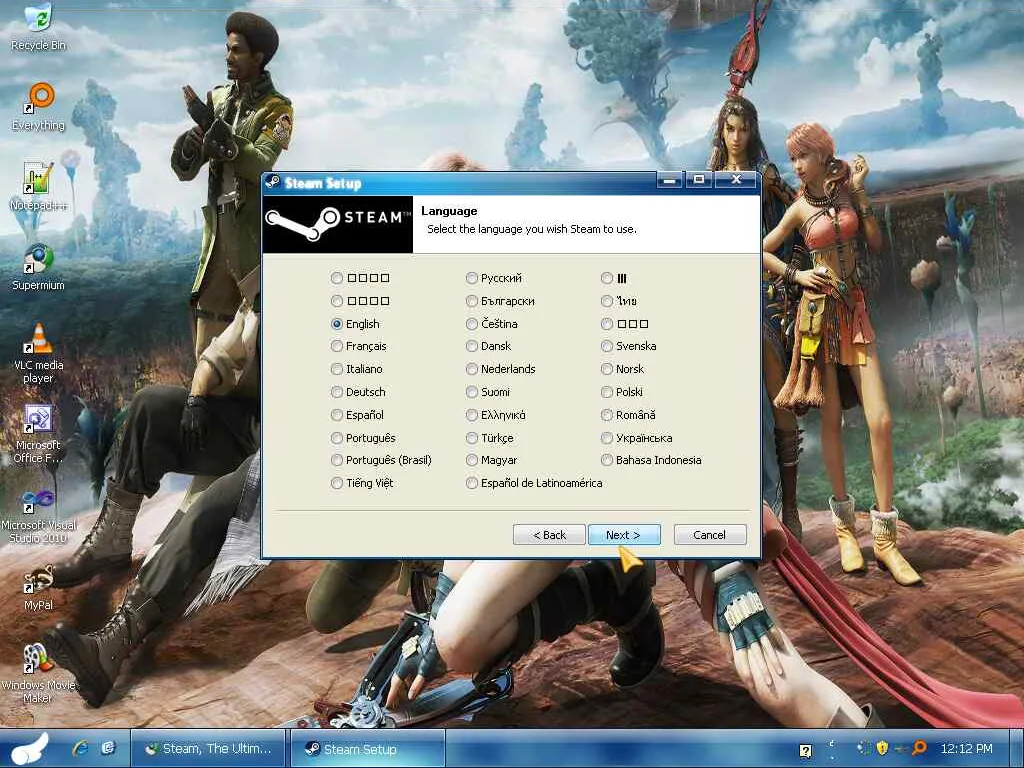This screenshot has width=1024, height=768.
Task: Choose the Italiano radio button
Action: pos(357,369)
